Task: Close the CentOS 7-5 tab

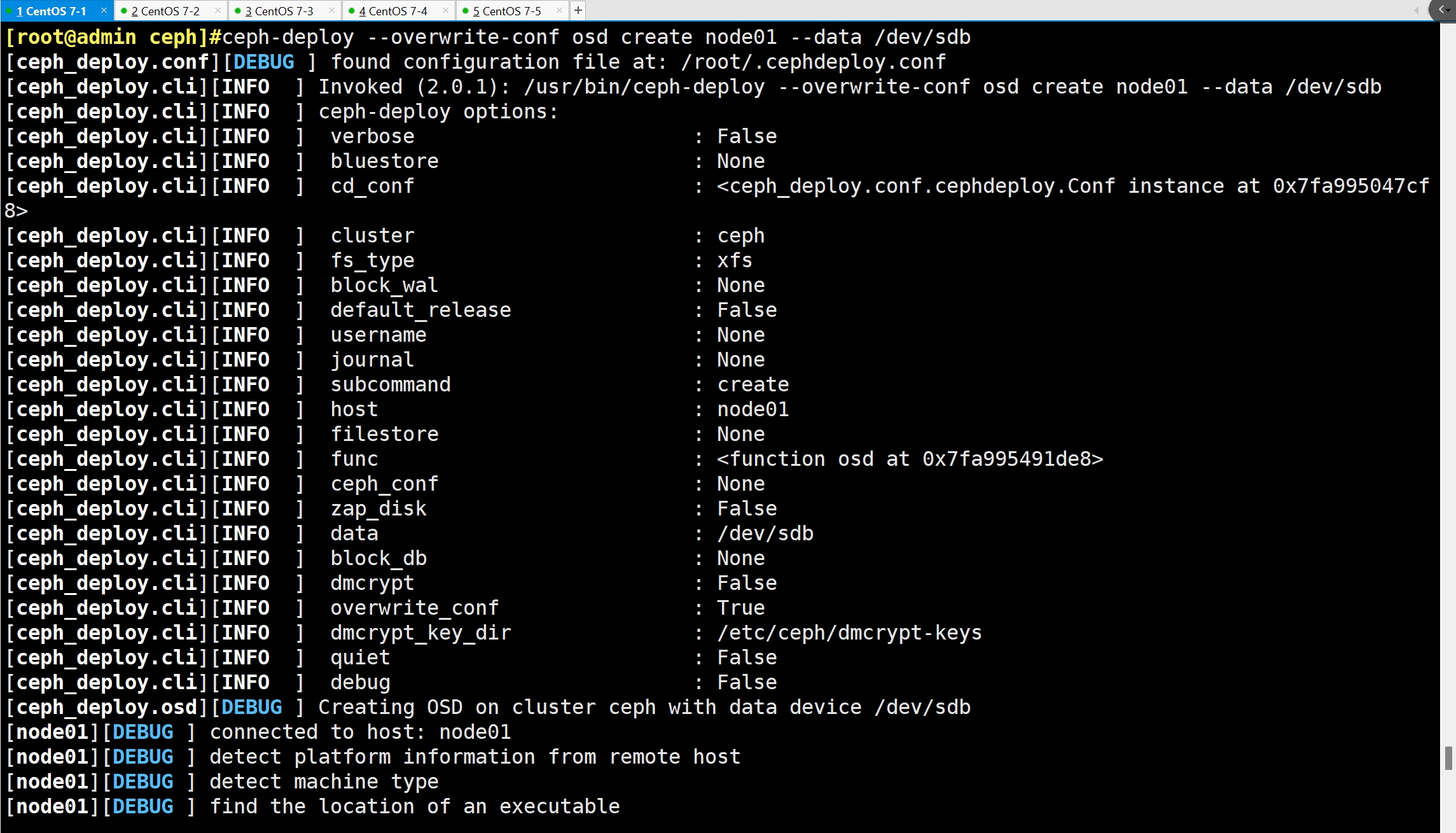Action: (x=559, y=10)
